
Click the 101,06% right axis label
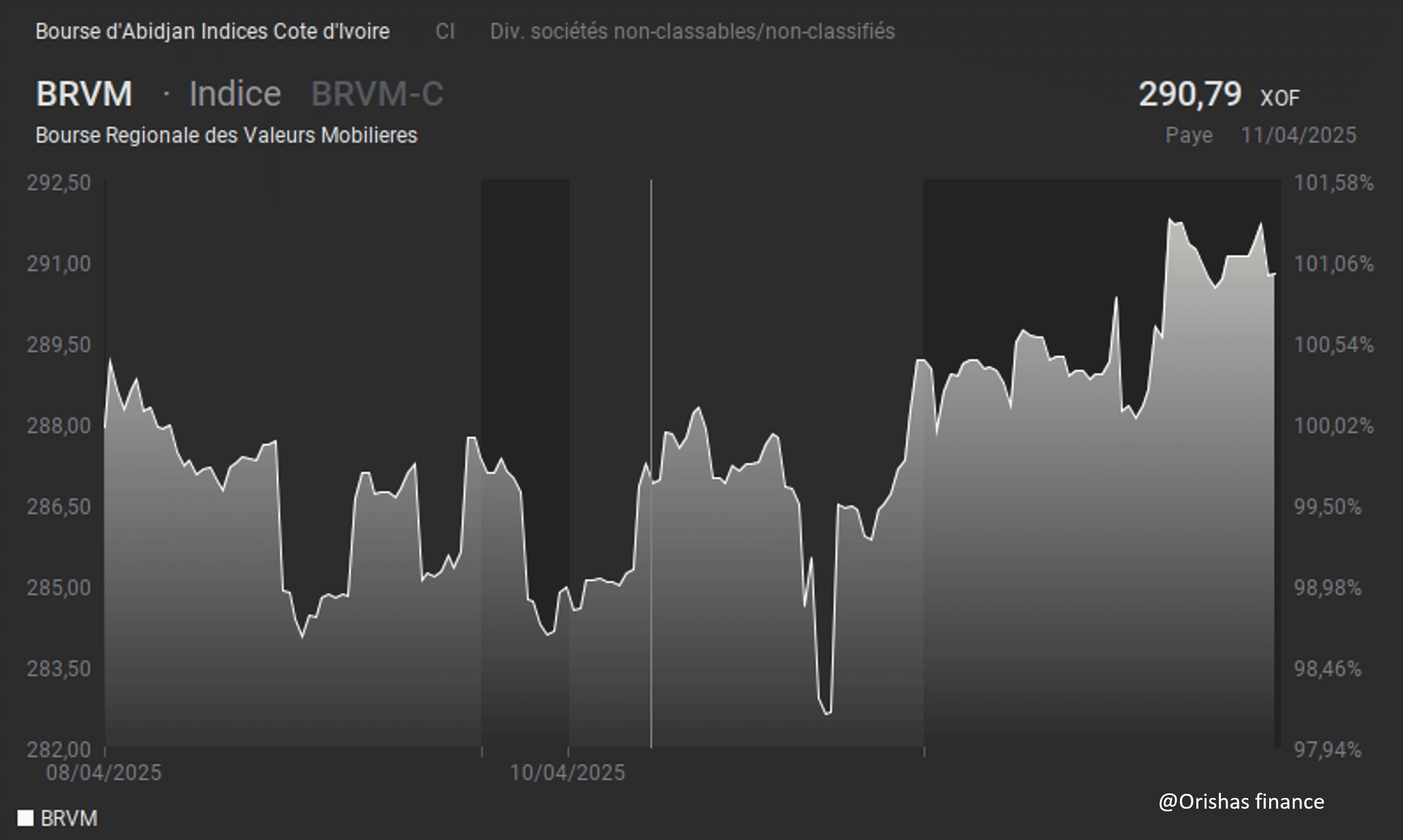coord(1334,264)
